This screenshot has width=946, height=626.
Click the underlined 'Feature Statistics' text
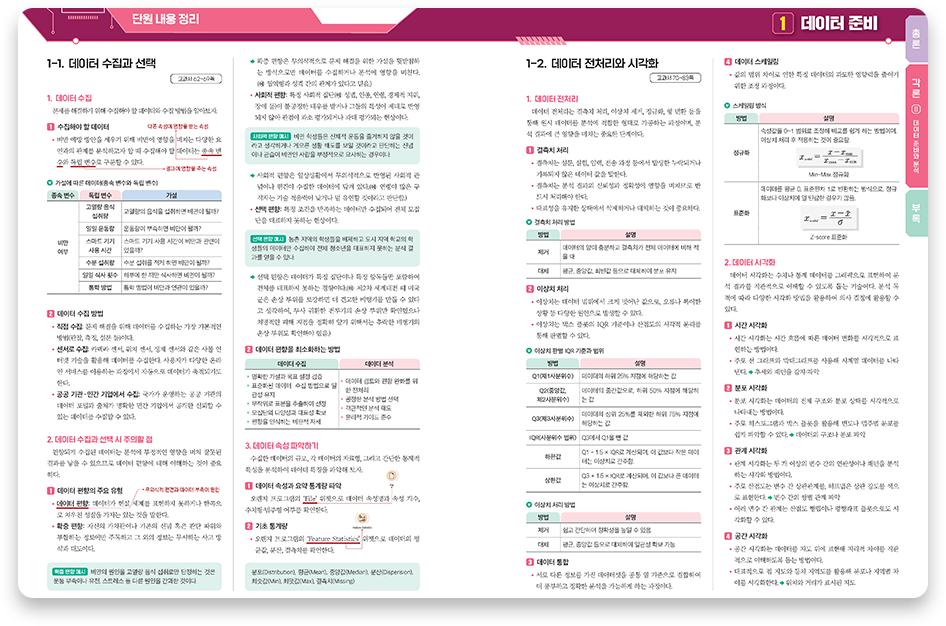333,539
